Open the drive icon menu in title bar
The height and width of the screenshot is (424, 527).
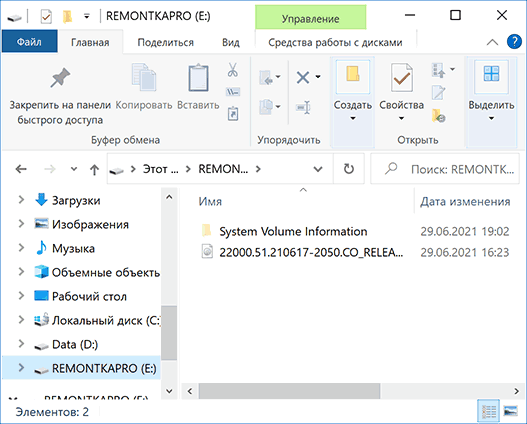click(14, 17)
